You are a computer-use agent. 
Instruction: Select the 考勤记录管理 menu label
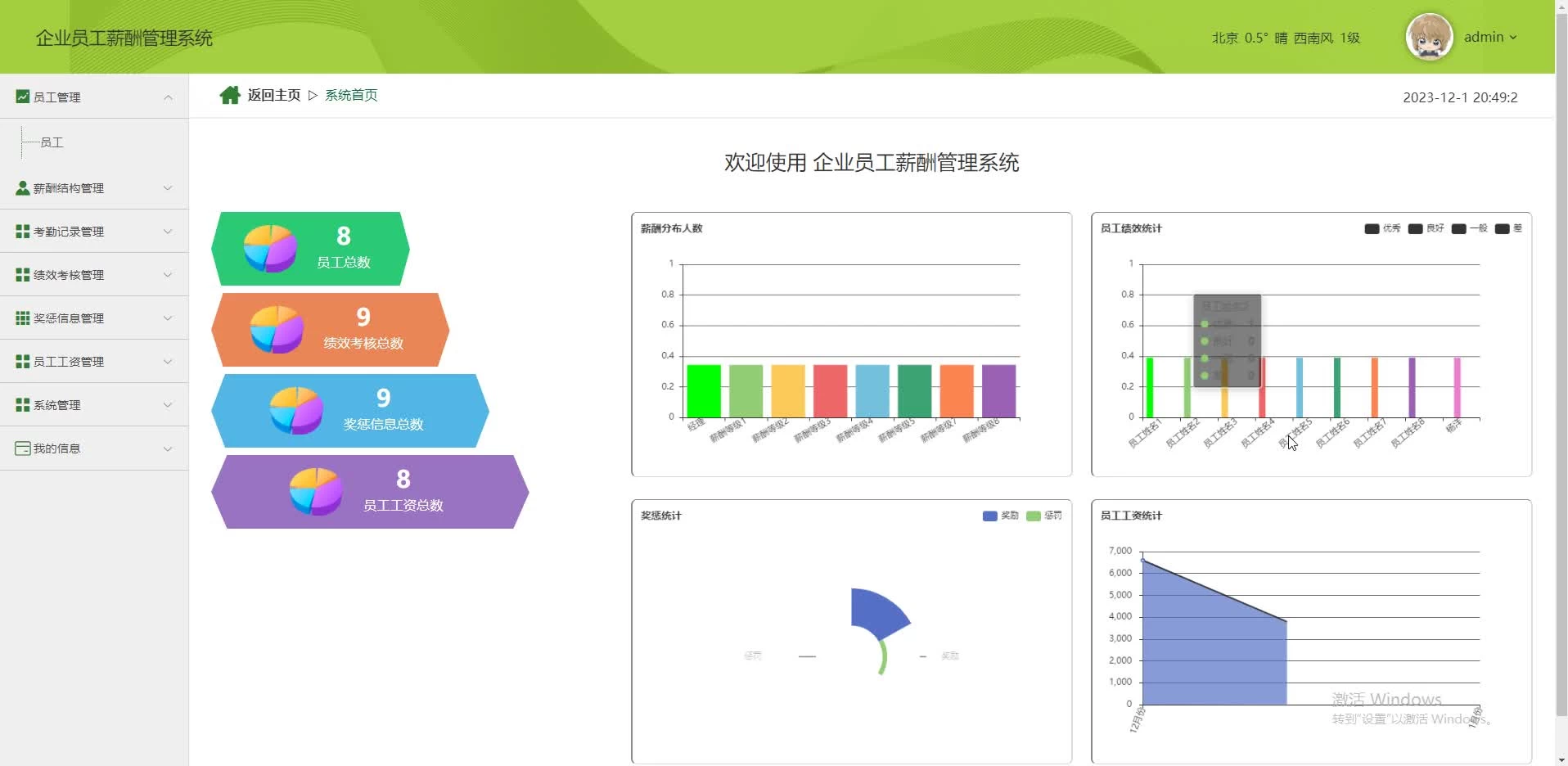(69, 232)
